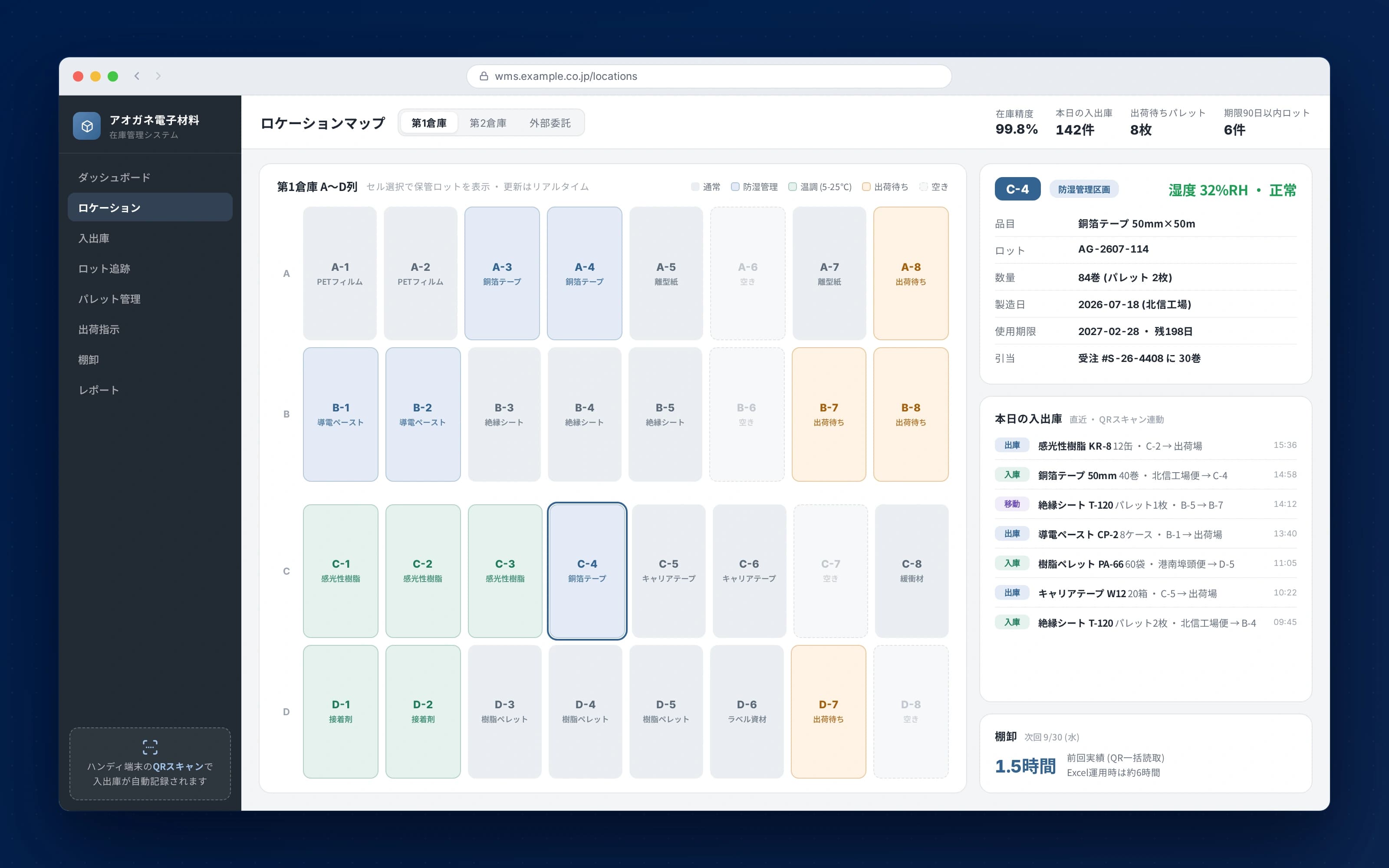Click the 1.5時間 棚卸 value

1025,766
